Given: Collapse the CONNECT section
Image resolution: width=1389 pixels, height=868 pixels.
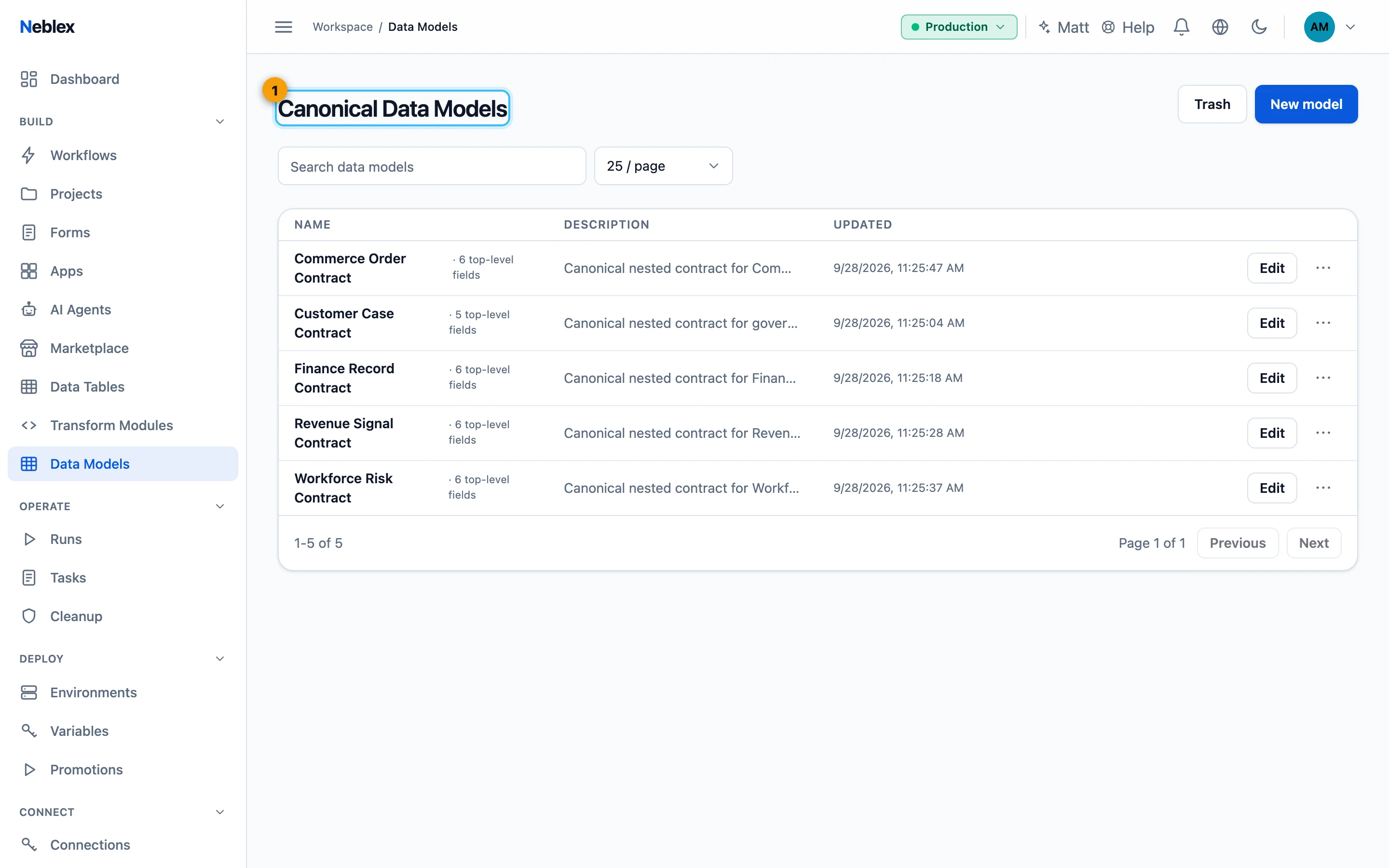Looking at the screenshot, I should pos(220,812).
